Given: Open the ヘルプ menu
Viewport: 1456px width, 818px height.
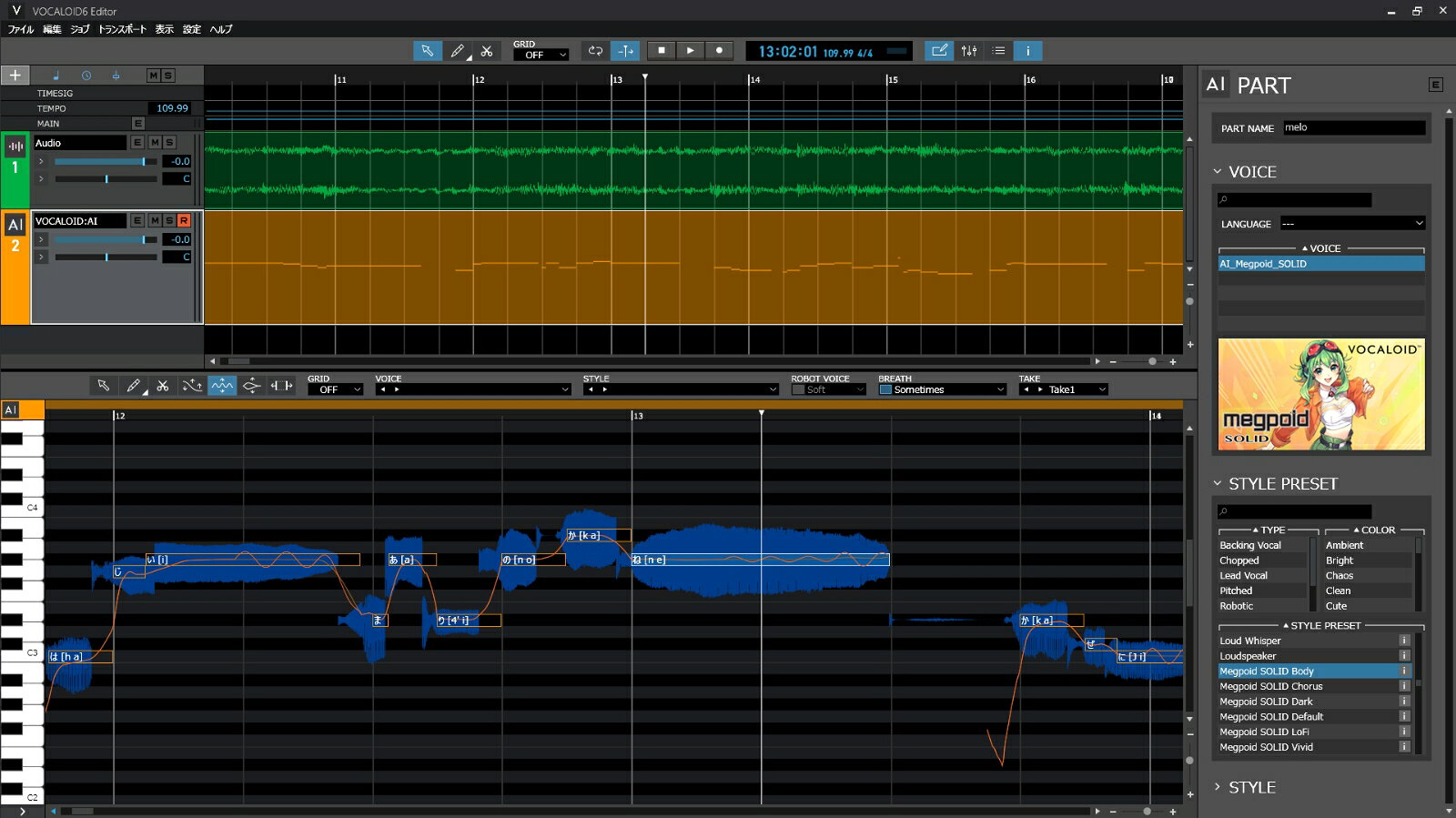Looking at the screenshot, I should pyautogui.click(x=221, y=29).
